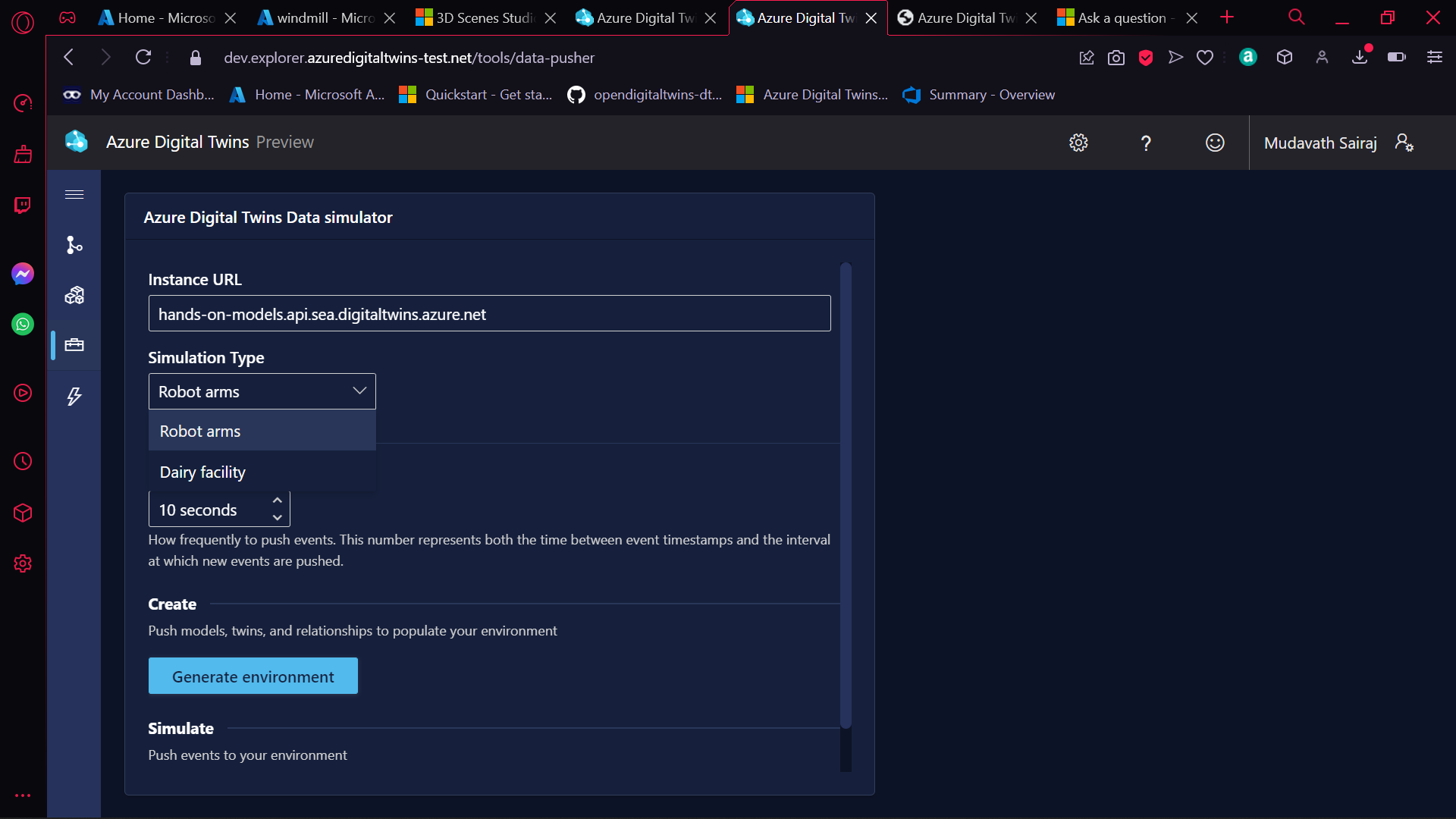Open browser search tabs magnifier
Image resolution: width=1456 pixels, height=819 pixels.
point(1296,17)
